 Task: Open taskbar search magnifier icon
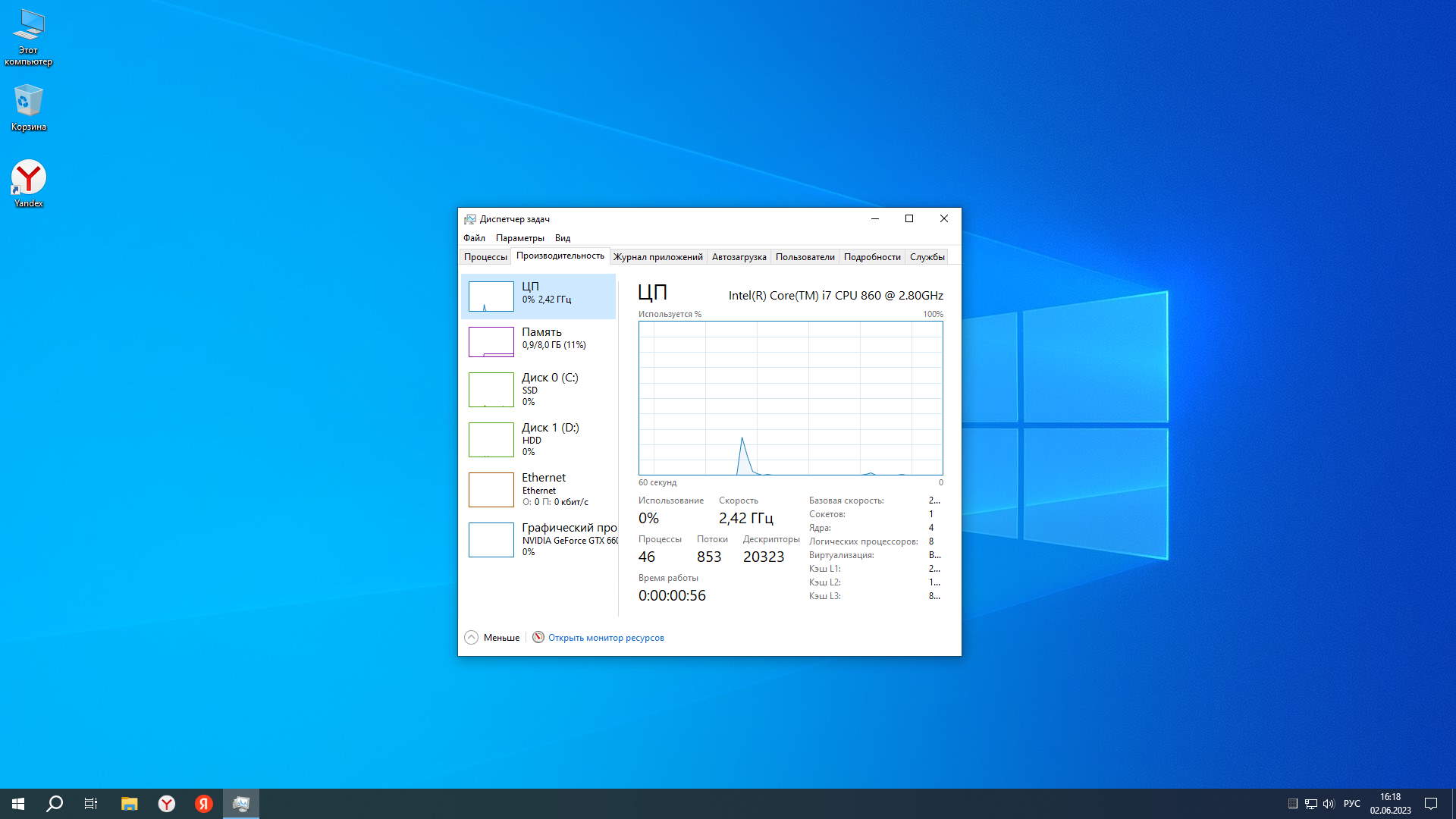[x=55, y=804]
